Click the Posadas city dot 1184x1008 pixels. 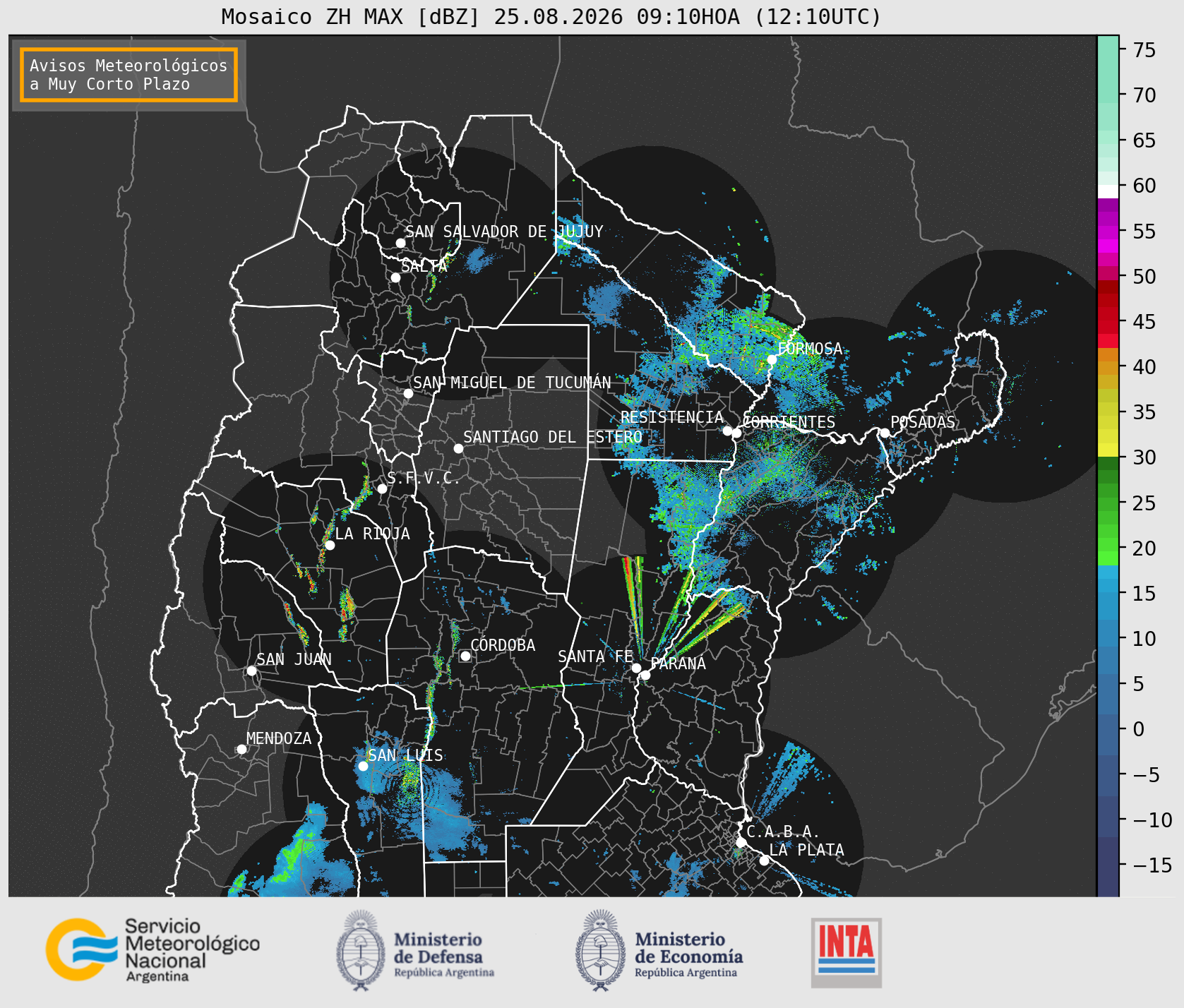(884, 433)
